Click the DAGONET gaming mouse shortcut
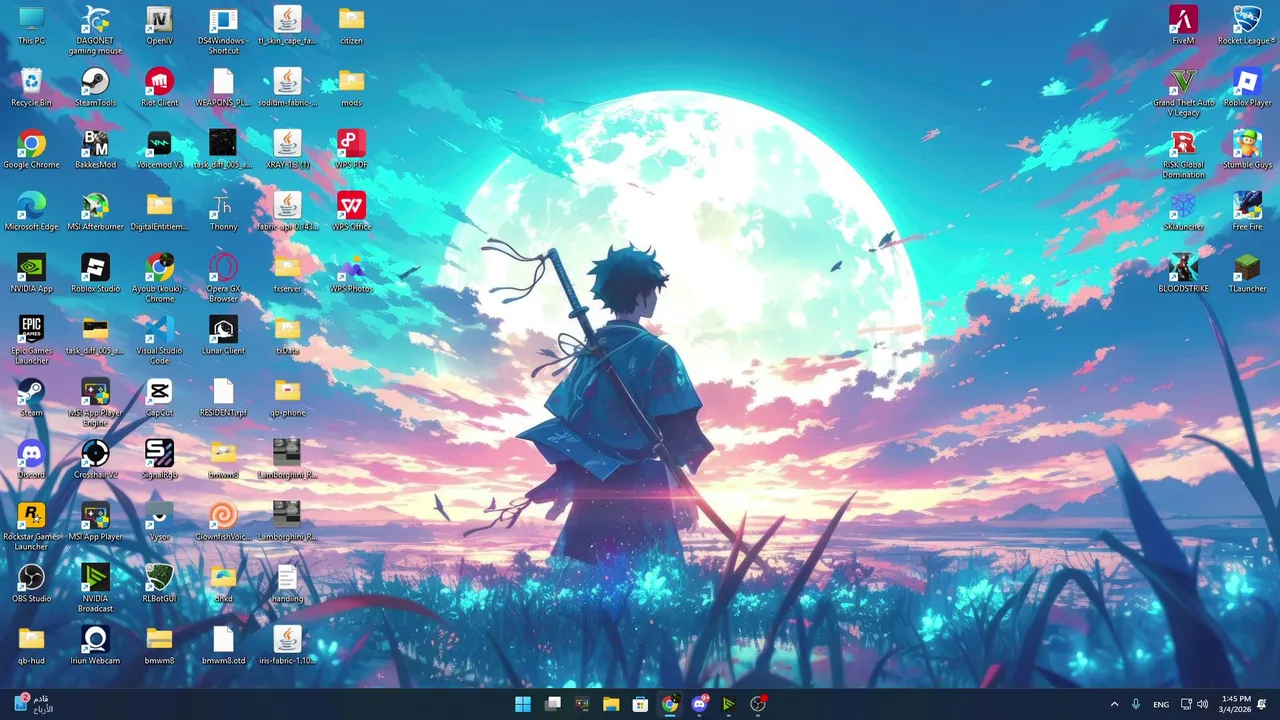The width and height of the screenshot is (1280, 720). point(95,30)
